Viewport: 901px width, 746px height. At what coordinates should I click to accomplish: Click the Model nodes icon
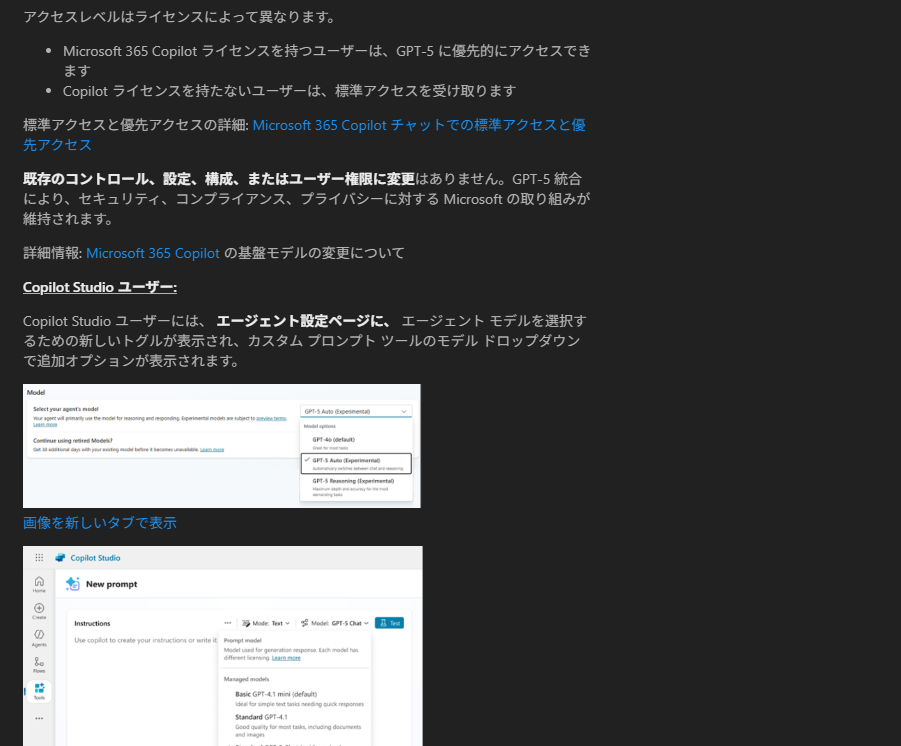[x=305, y=623]
